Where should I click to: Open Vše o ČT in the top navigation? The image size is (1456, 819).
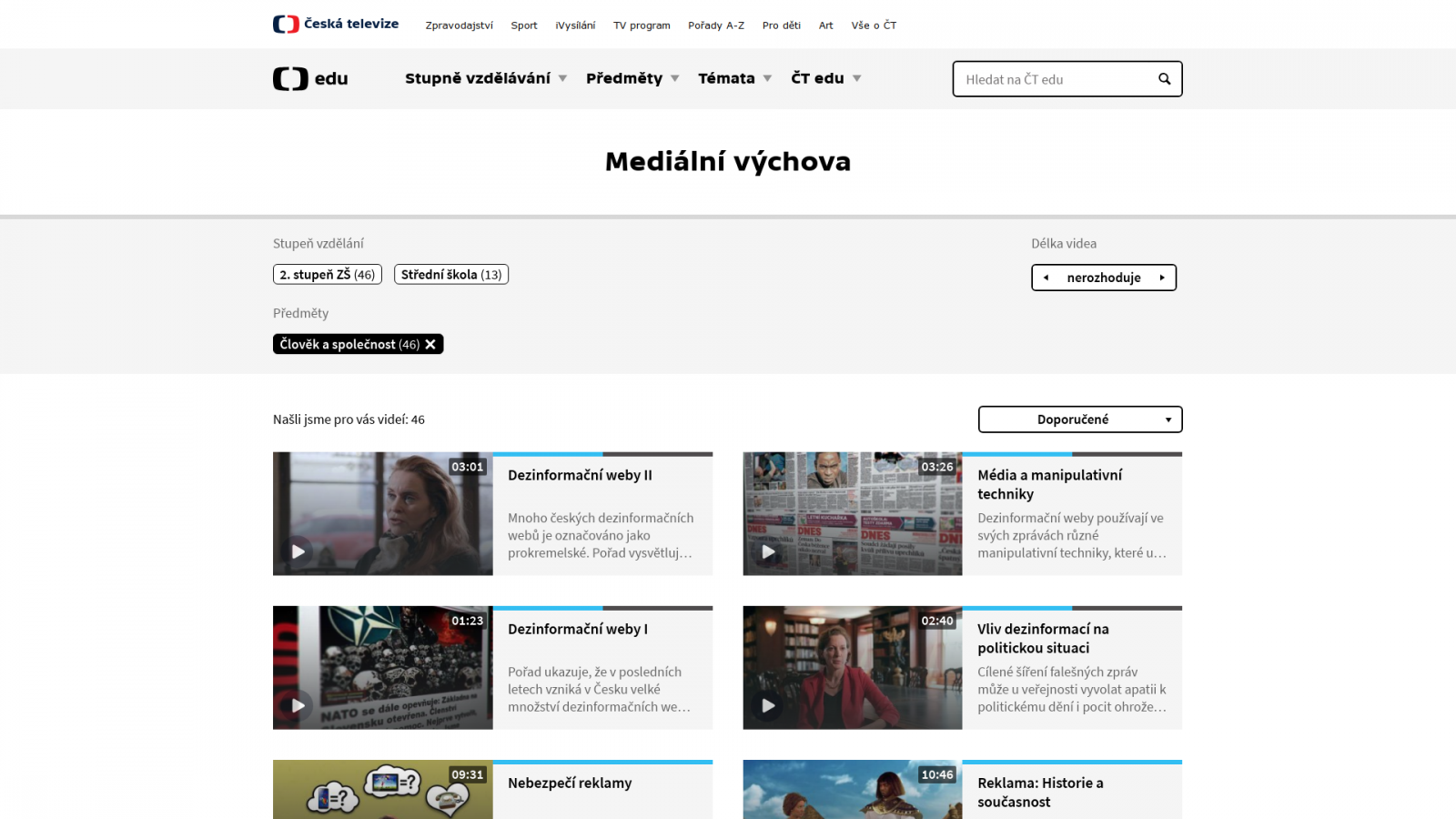point(874,25)
